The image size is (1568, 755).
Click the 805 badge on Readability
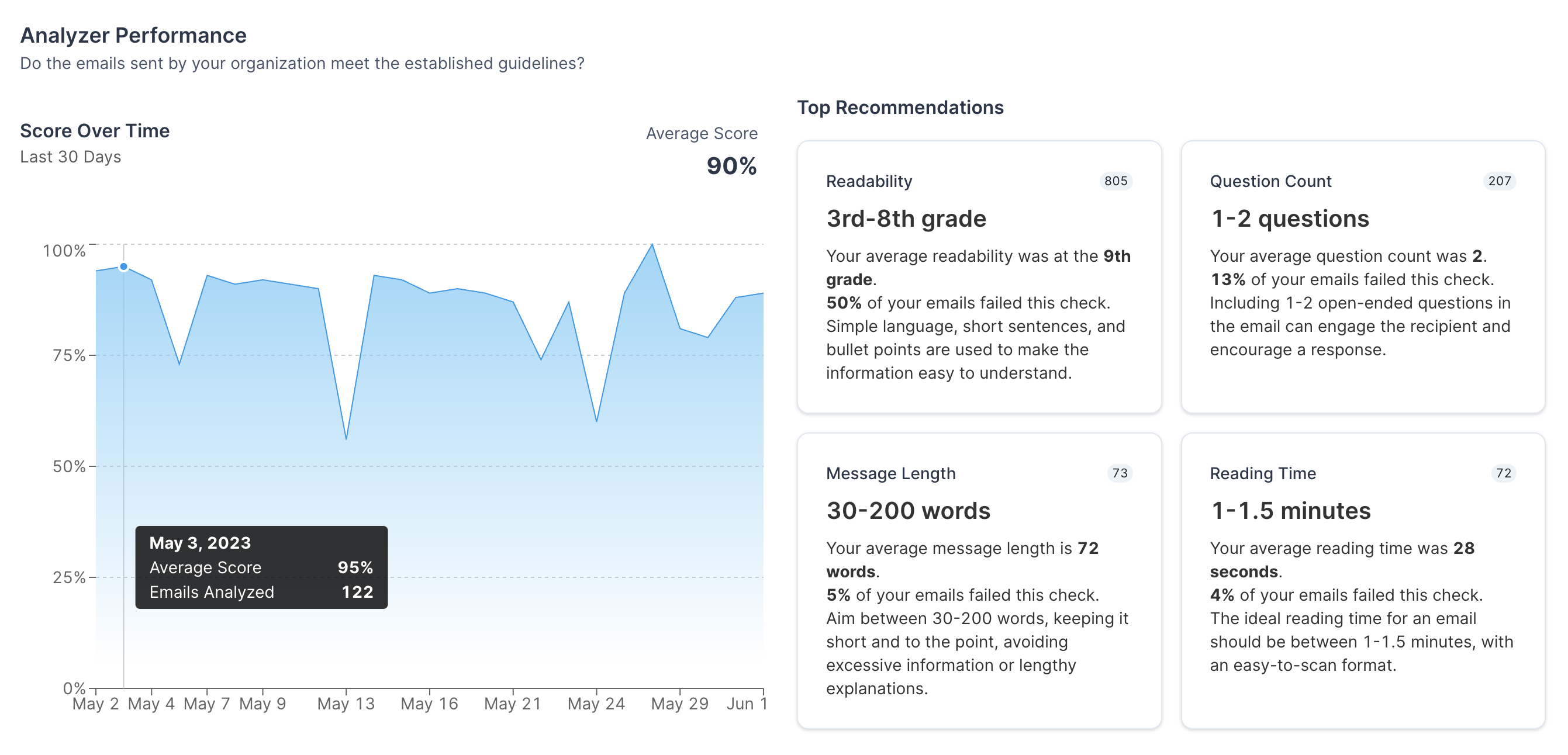point(1115,181)
